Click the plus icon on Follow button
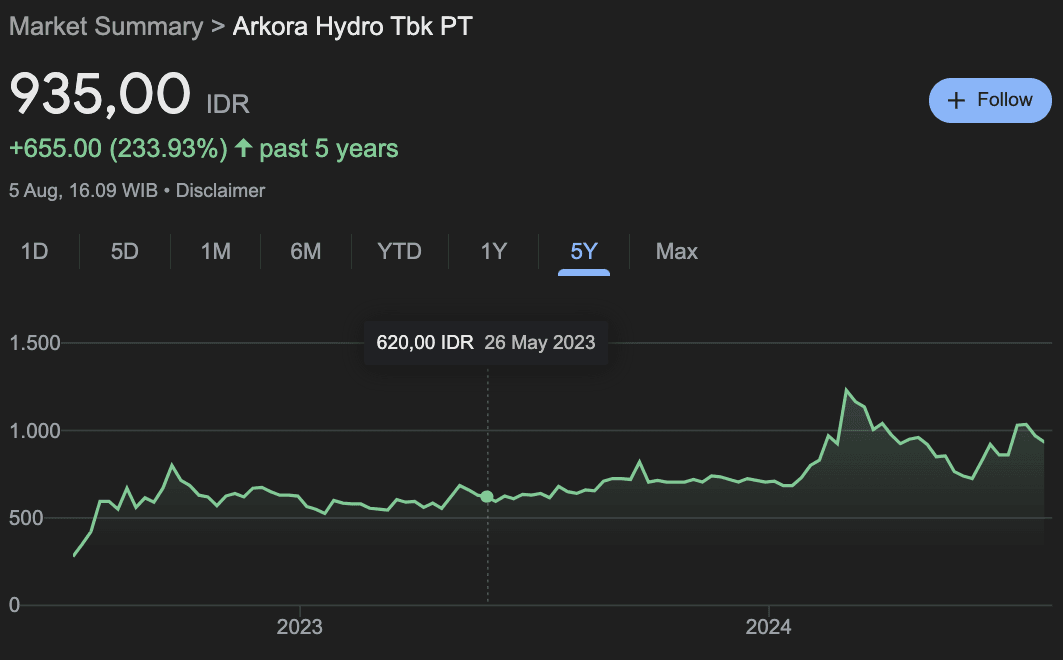This screenshot has width=1063, height=660. [956, 101]
